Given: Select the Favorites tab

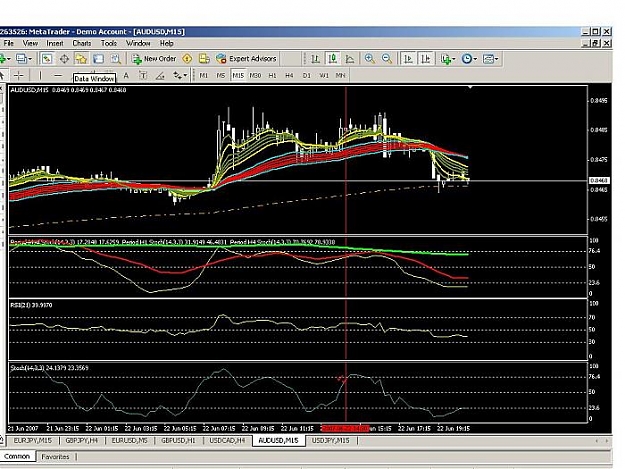Looking at the screenshot, I should coord(55,457).
